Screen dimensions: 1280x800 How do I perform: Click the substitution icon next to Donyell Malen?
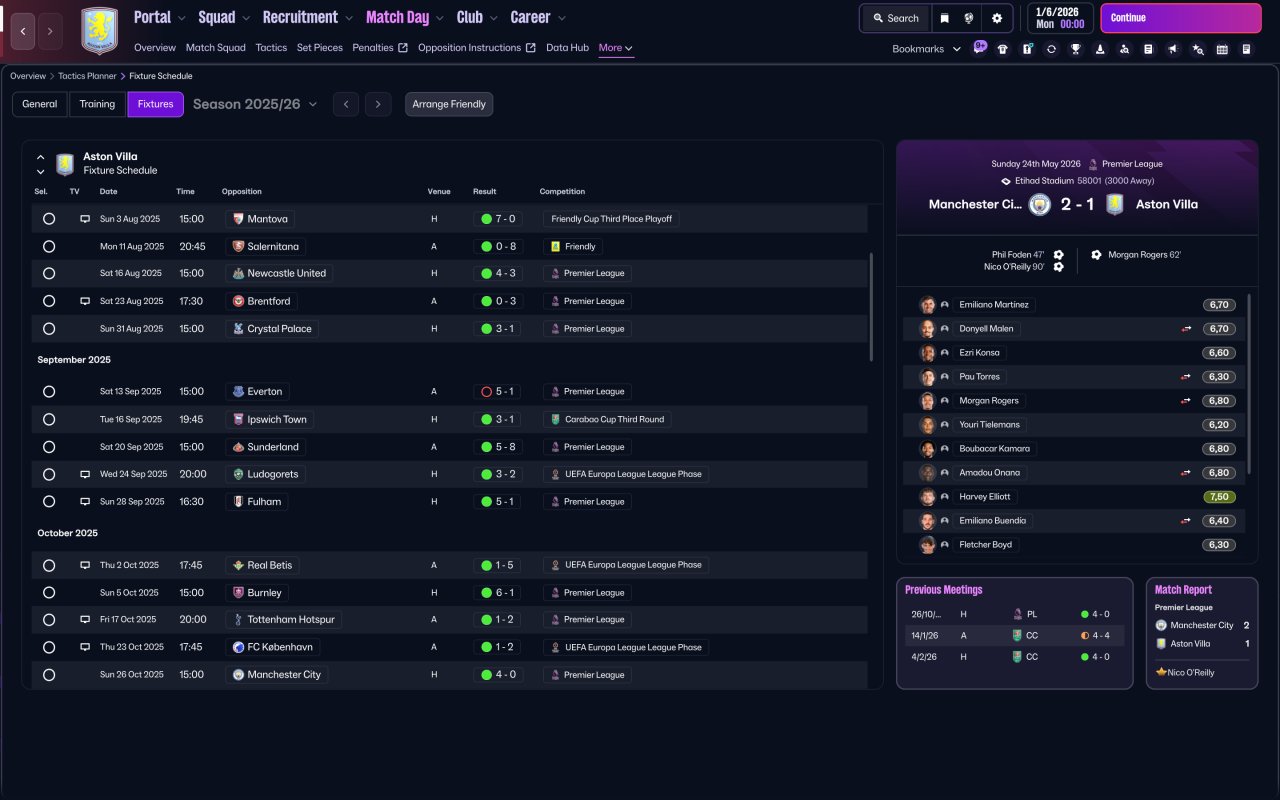[1185, 329]
